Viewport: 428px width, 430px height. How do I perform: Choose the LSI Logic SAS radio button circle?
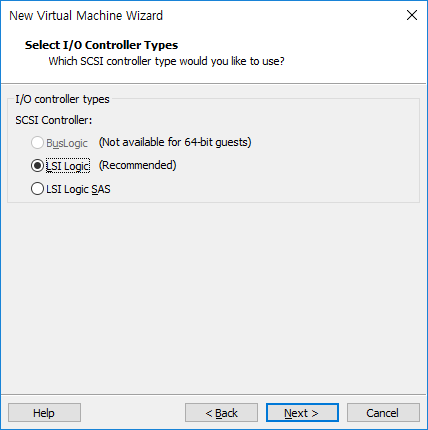(37, 189)
